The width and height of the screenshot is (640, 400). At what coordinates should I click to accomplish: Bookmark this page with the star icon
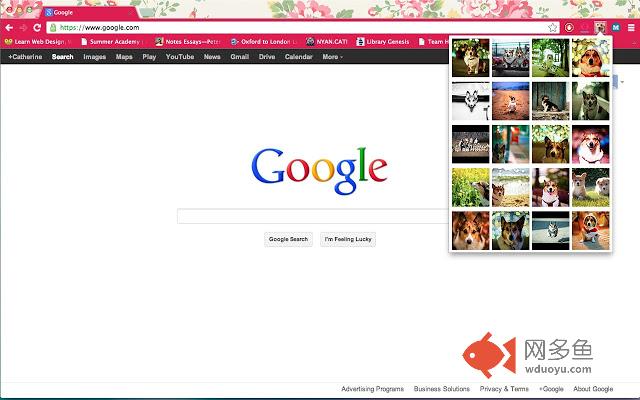tap(552, 27)
